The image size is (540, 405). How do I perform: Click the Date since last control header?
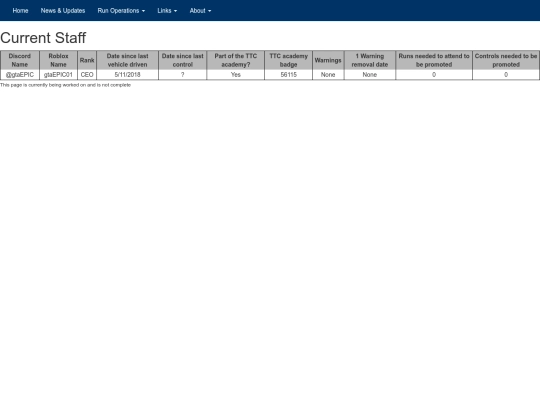183,60
